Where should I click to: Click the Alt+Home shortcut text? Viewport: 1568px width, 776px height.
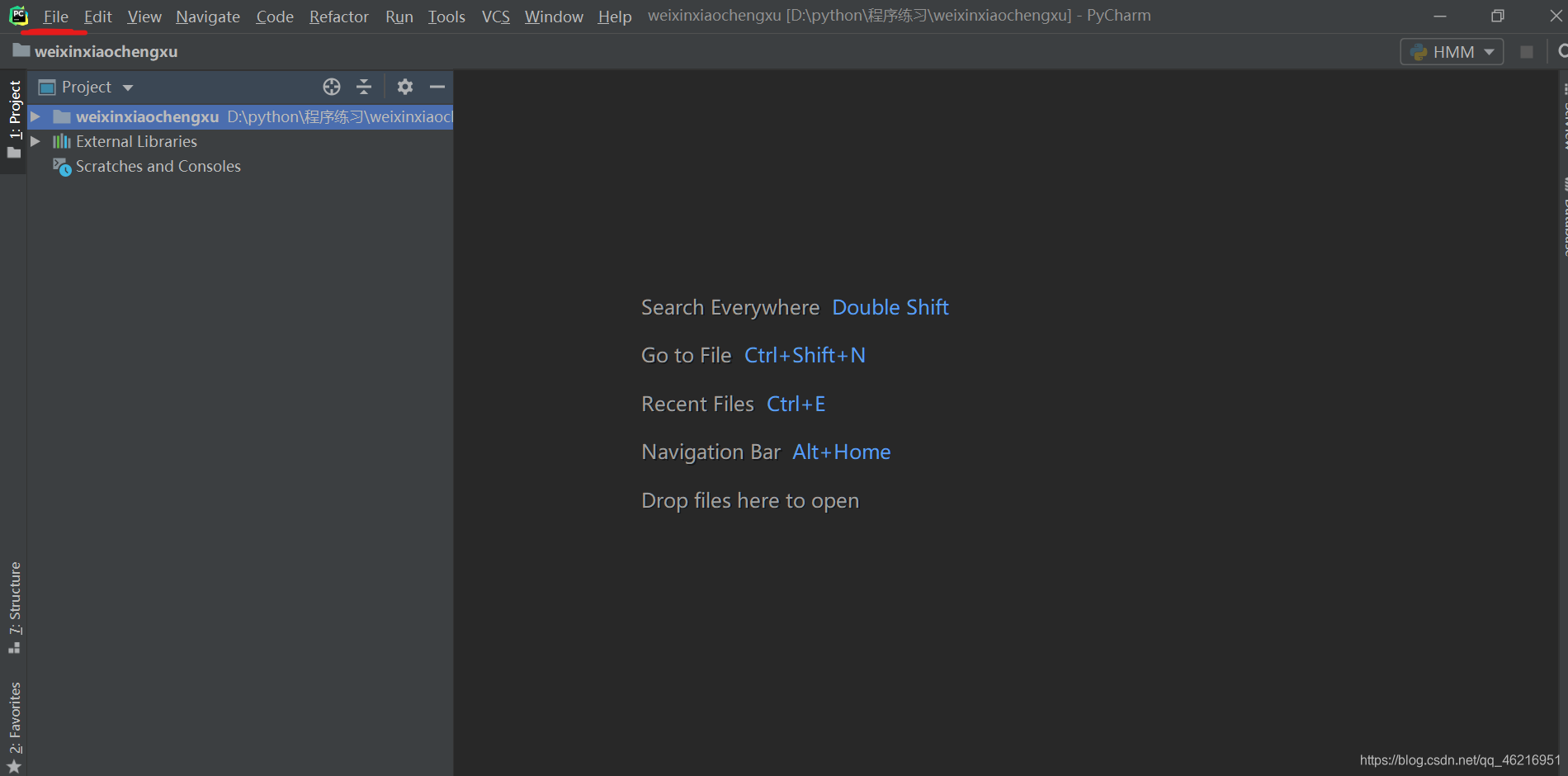(842, 452)
